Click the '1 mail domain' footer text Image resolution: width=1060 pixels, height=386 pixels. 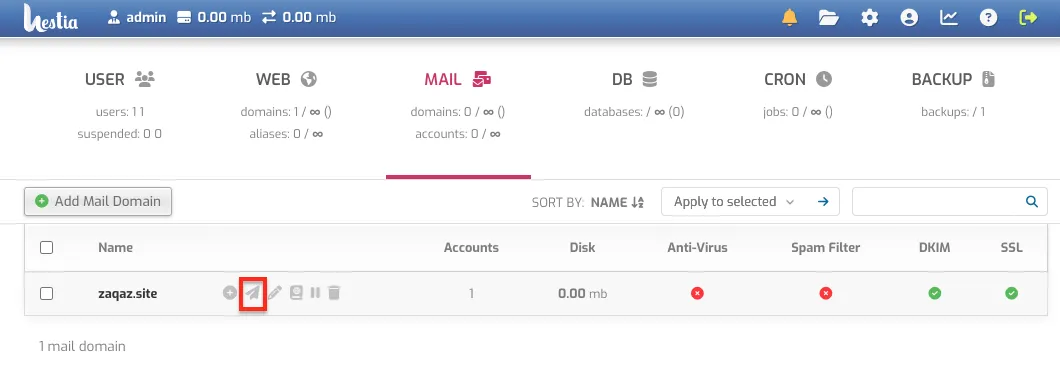pos(82,346)
